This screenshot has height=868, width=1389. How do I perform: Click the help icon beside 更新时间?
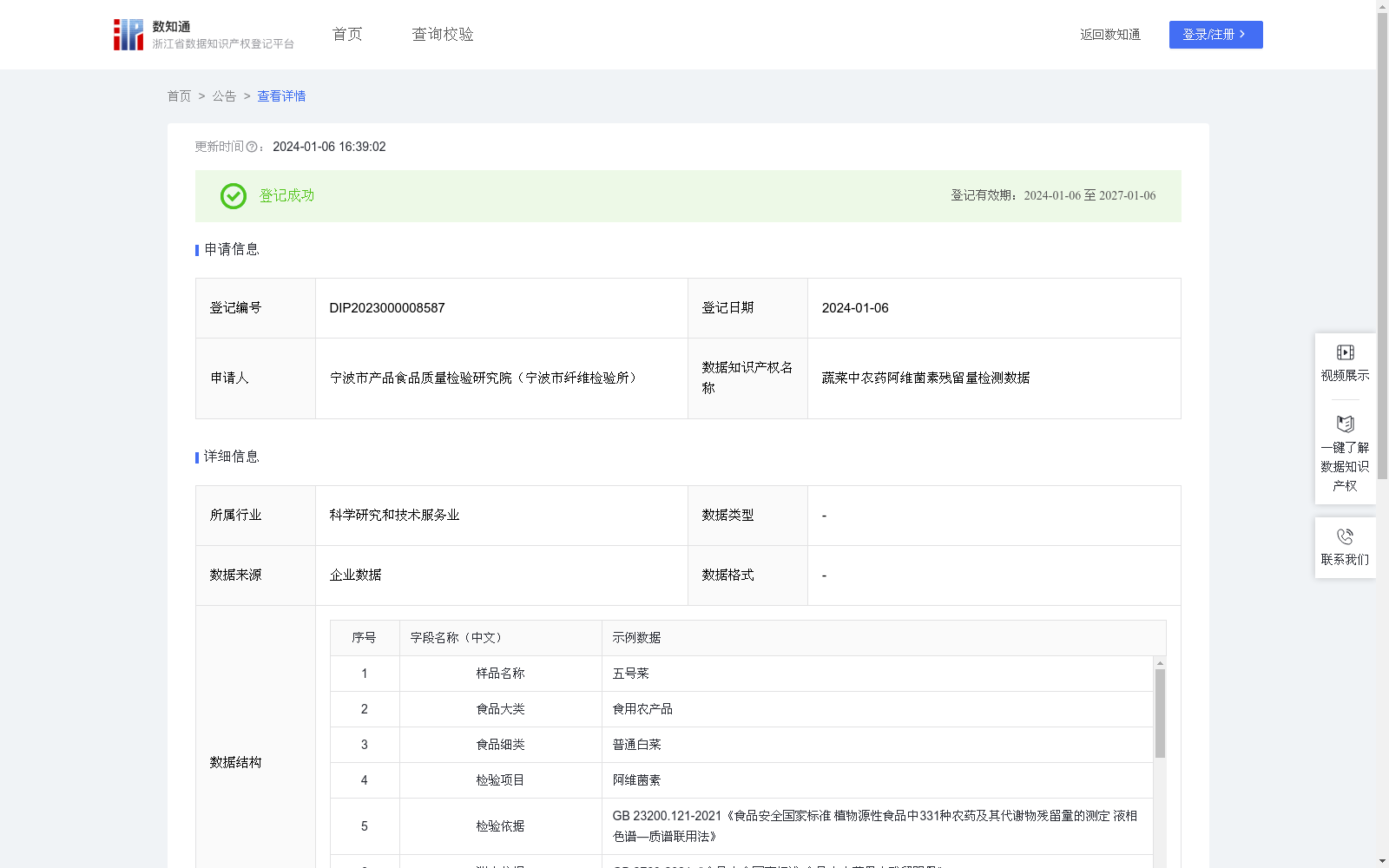[252, 148]
